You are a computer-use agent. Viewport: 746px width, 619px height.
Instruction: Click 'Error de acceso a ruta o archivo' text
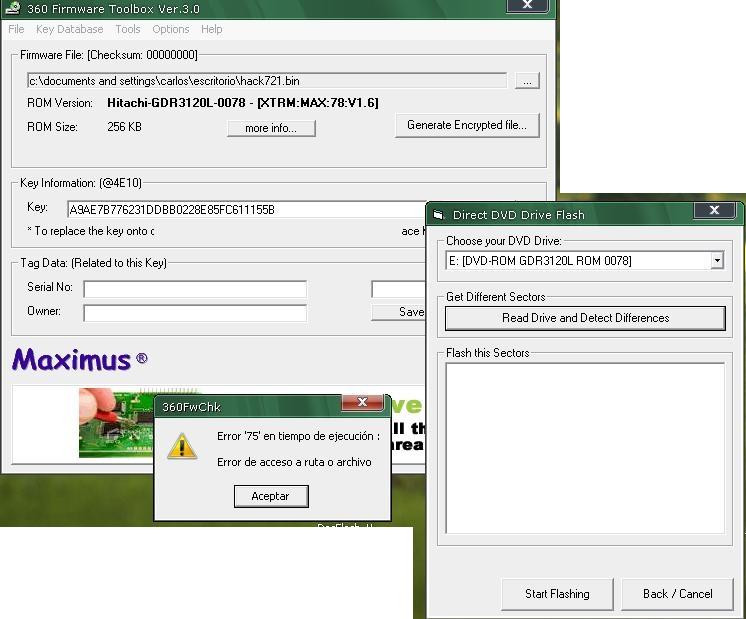tap(294, 462)
